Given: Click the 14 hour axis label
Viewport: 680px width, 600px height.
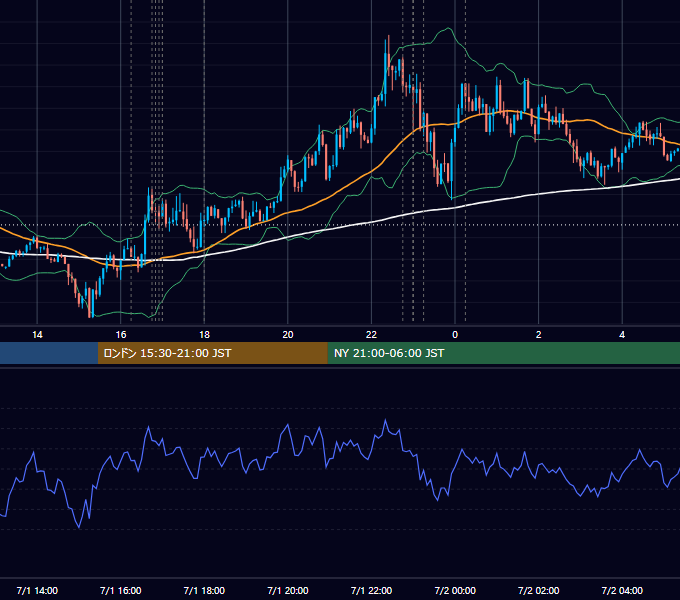Looking at the screenshot, I should 37,335.
